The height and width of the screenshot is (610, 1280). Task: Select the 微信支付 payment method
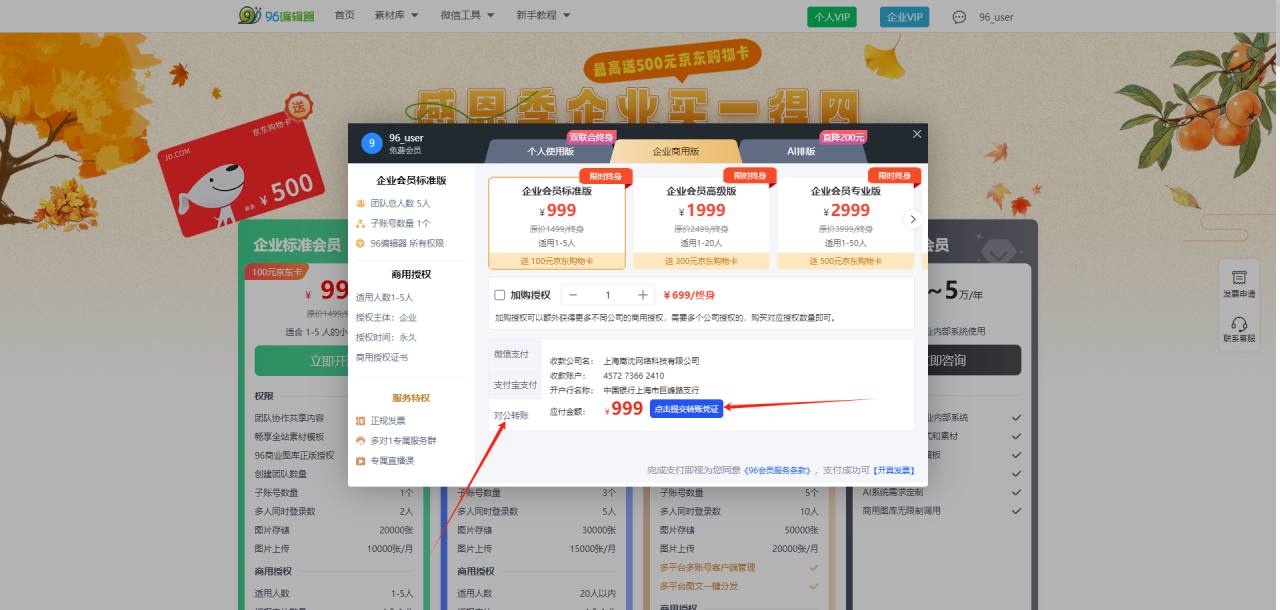510,354
